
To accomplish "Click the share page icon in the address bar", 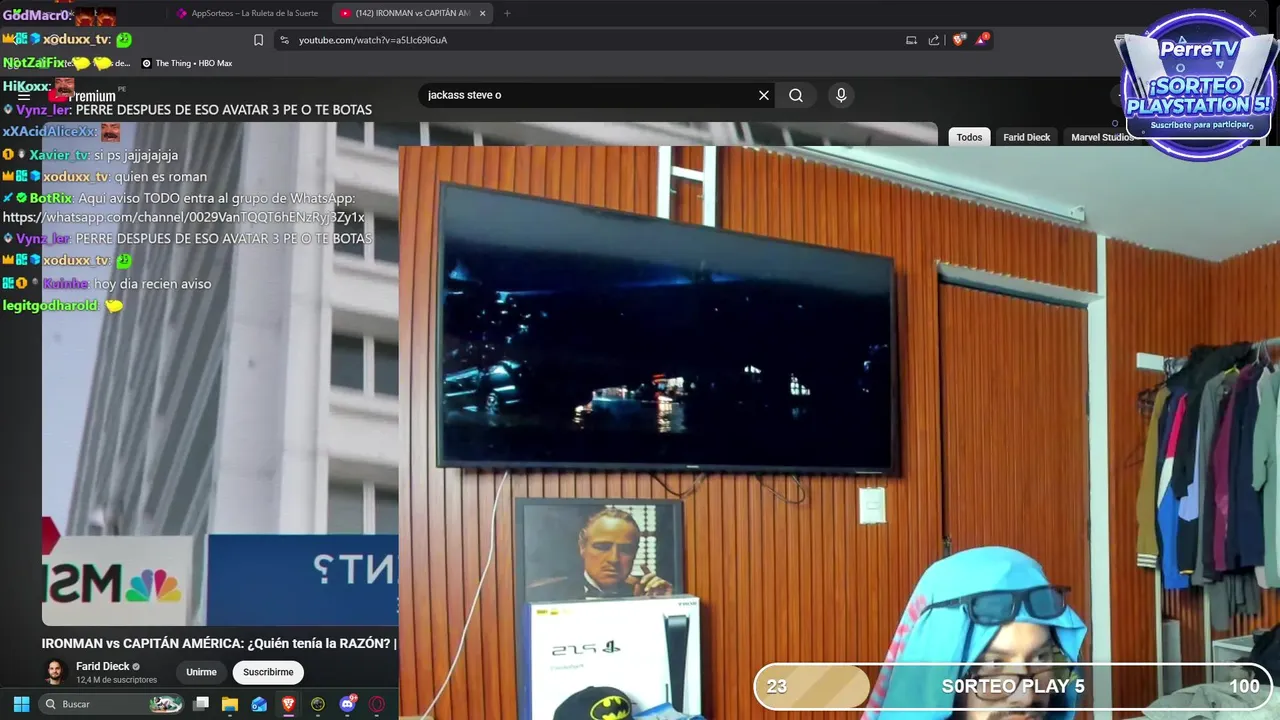I will [x=934, y=40].
